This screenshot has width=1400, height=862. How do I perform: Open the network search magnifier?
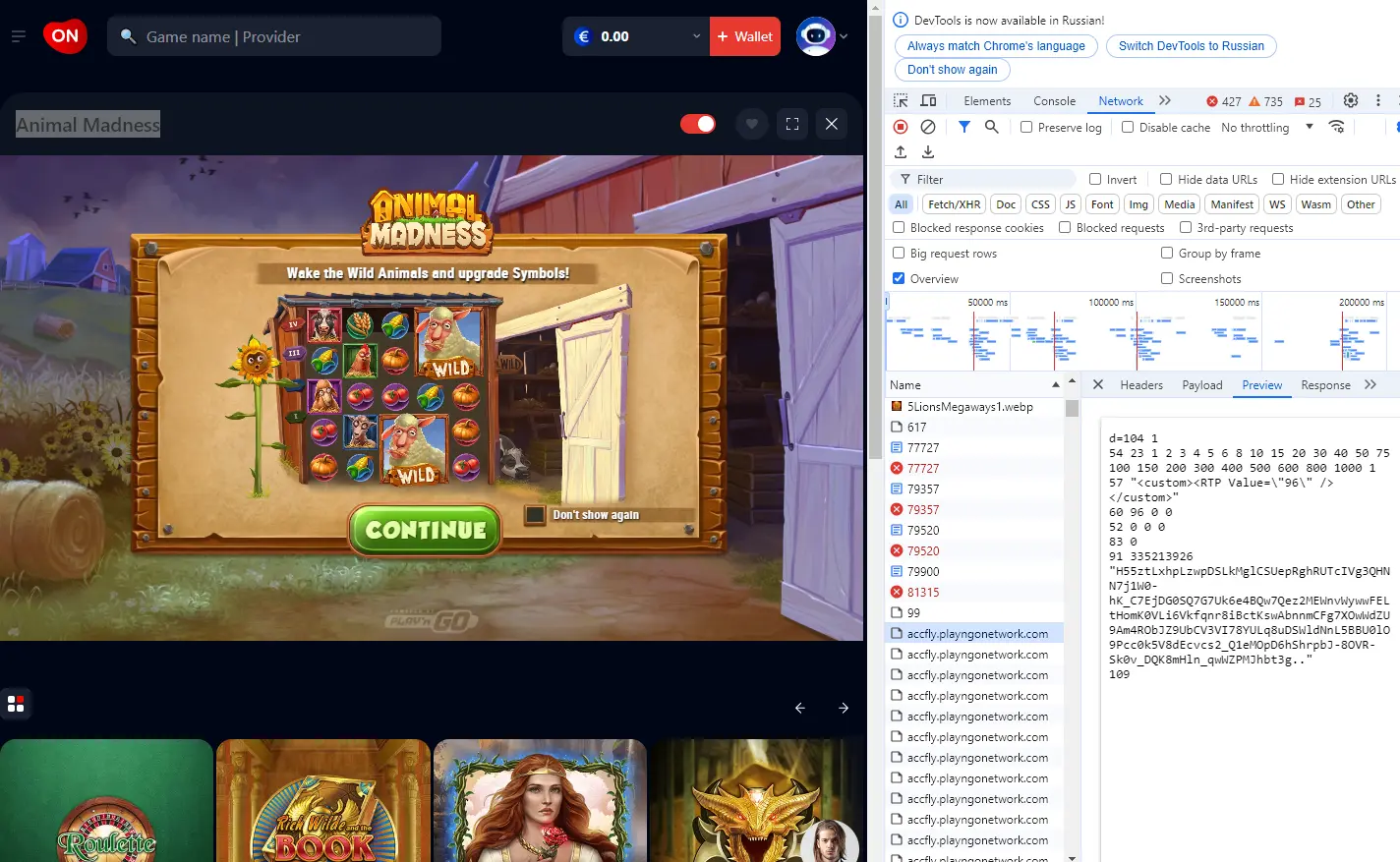[992, 127]
